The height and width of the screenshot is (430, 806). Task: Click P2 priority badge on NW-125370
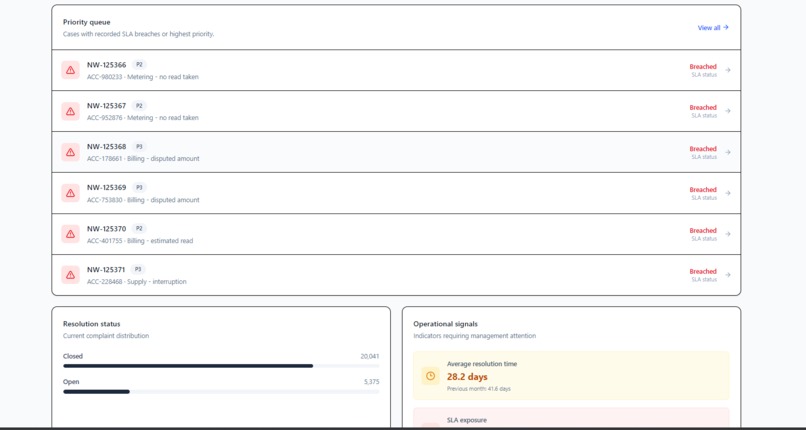tap(139, 229)
